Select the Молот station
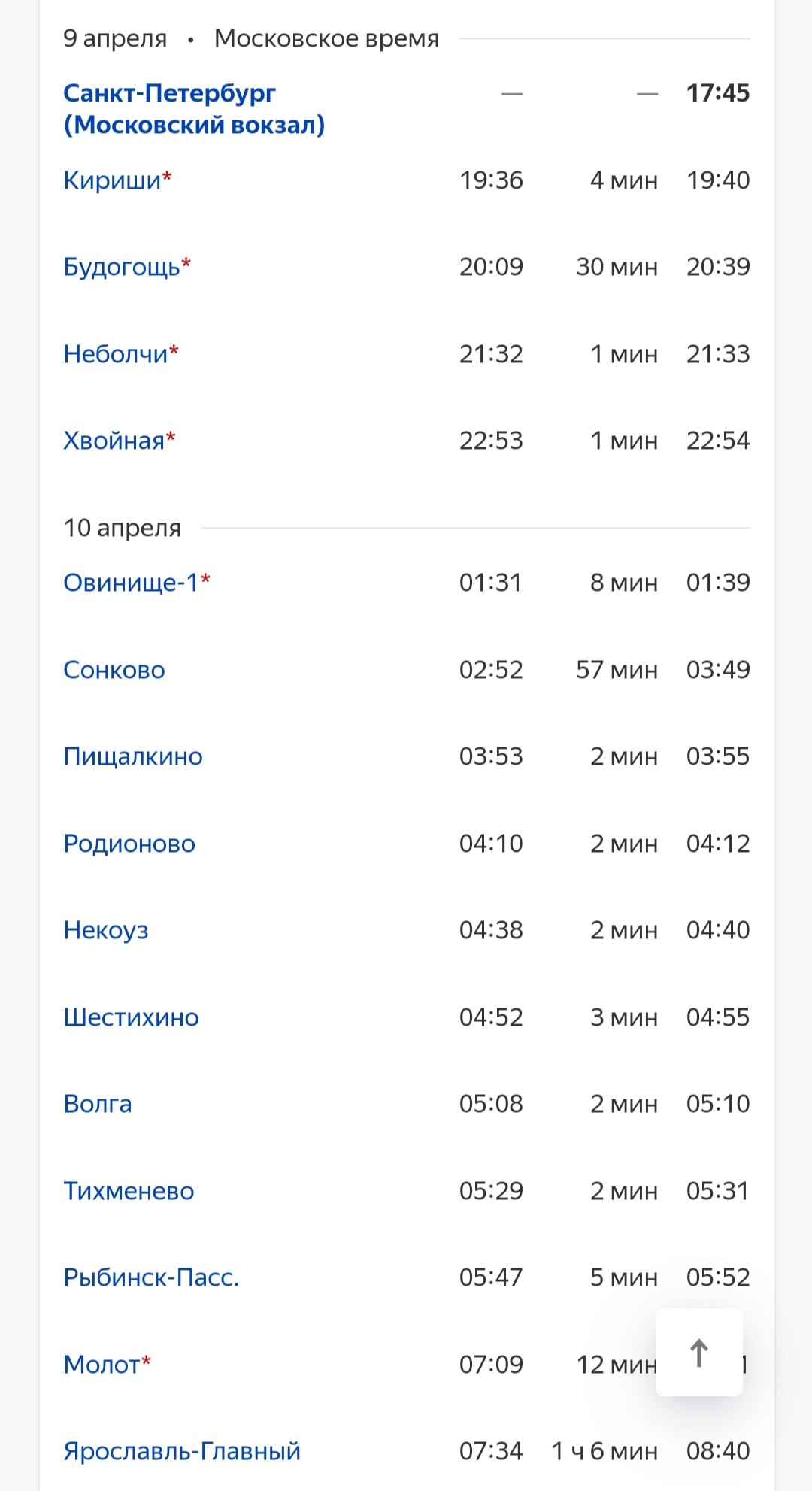This screenshot has width=812, height=1491. coord(102,1364)
